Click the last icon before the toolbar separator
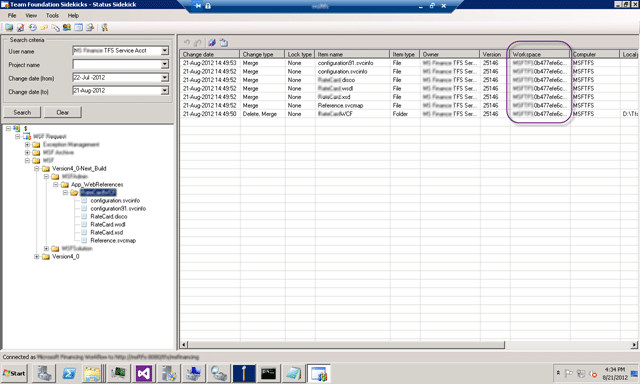Image resolution: width=640 pixels, height=384 pixels. pyautogui.click(x=90, y=27)
